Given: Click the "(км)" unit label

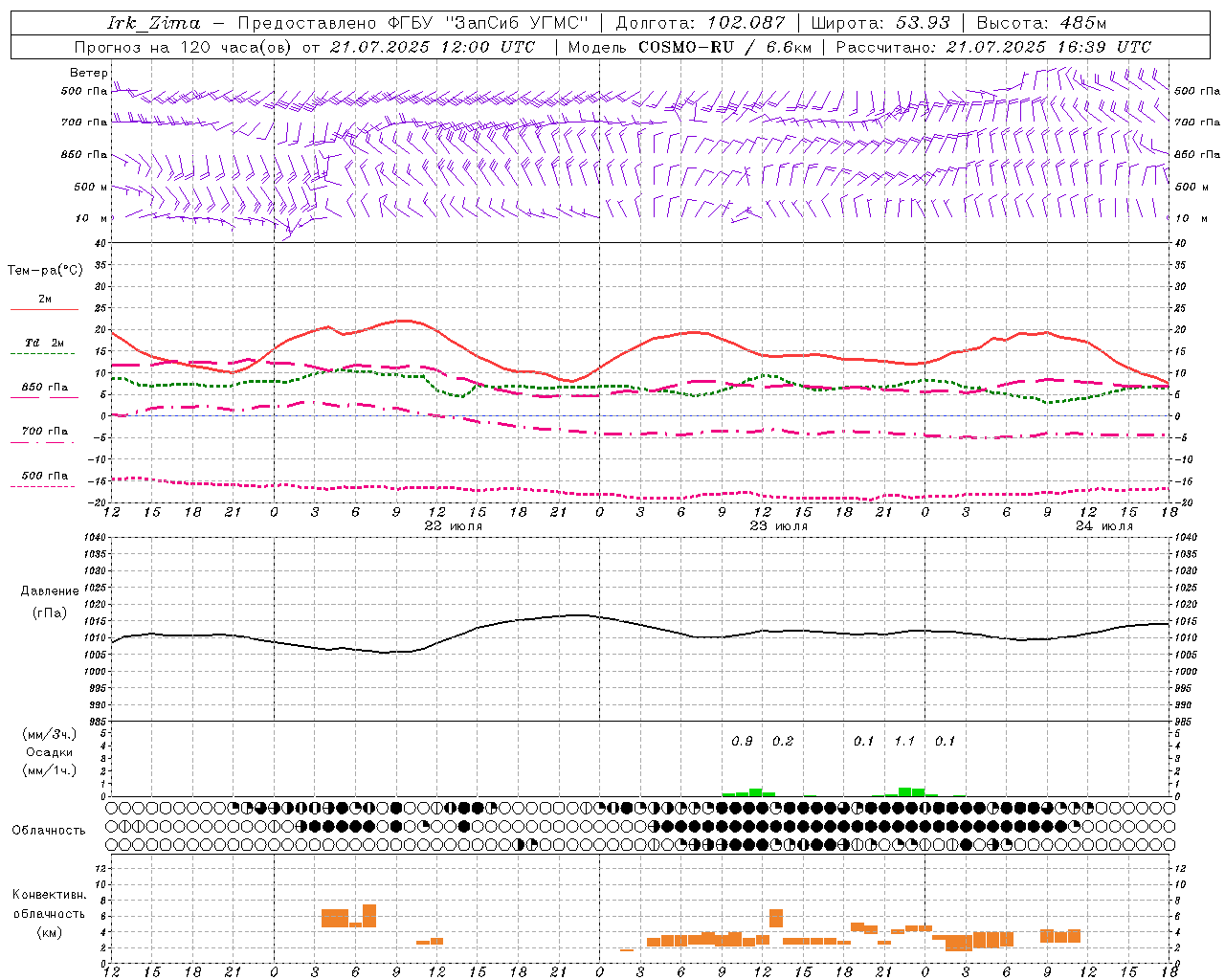Looking at the screenshot, I should (x=49, y=932).
